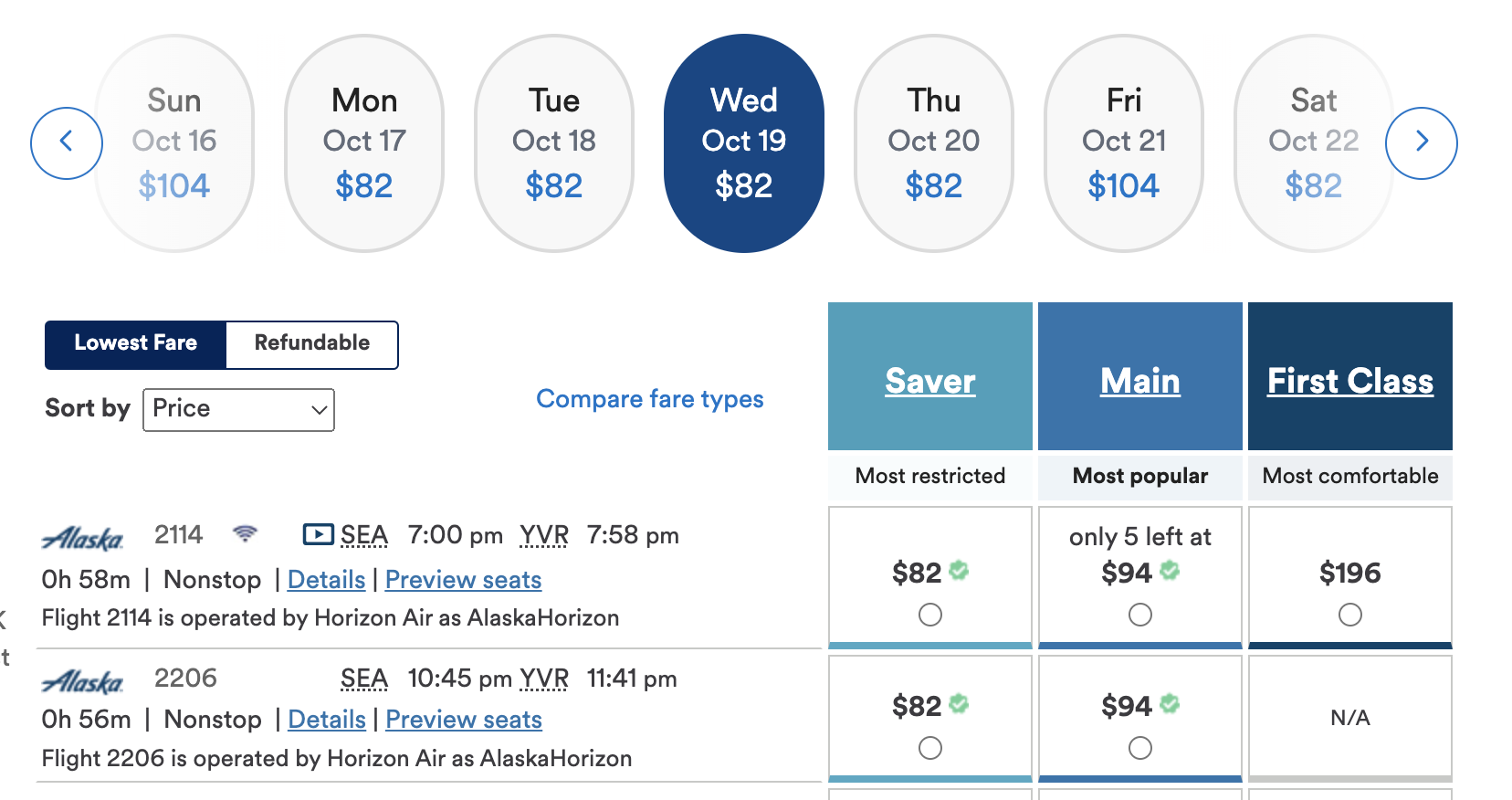The width and height of the screenshot is (1512, 800).
Task: Expand Details for flight 2114
Action: pyautogui.click(x=326, y=579)
